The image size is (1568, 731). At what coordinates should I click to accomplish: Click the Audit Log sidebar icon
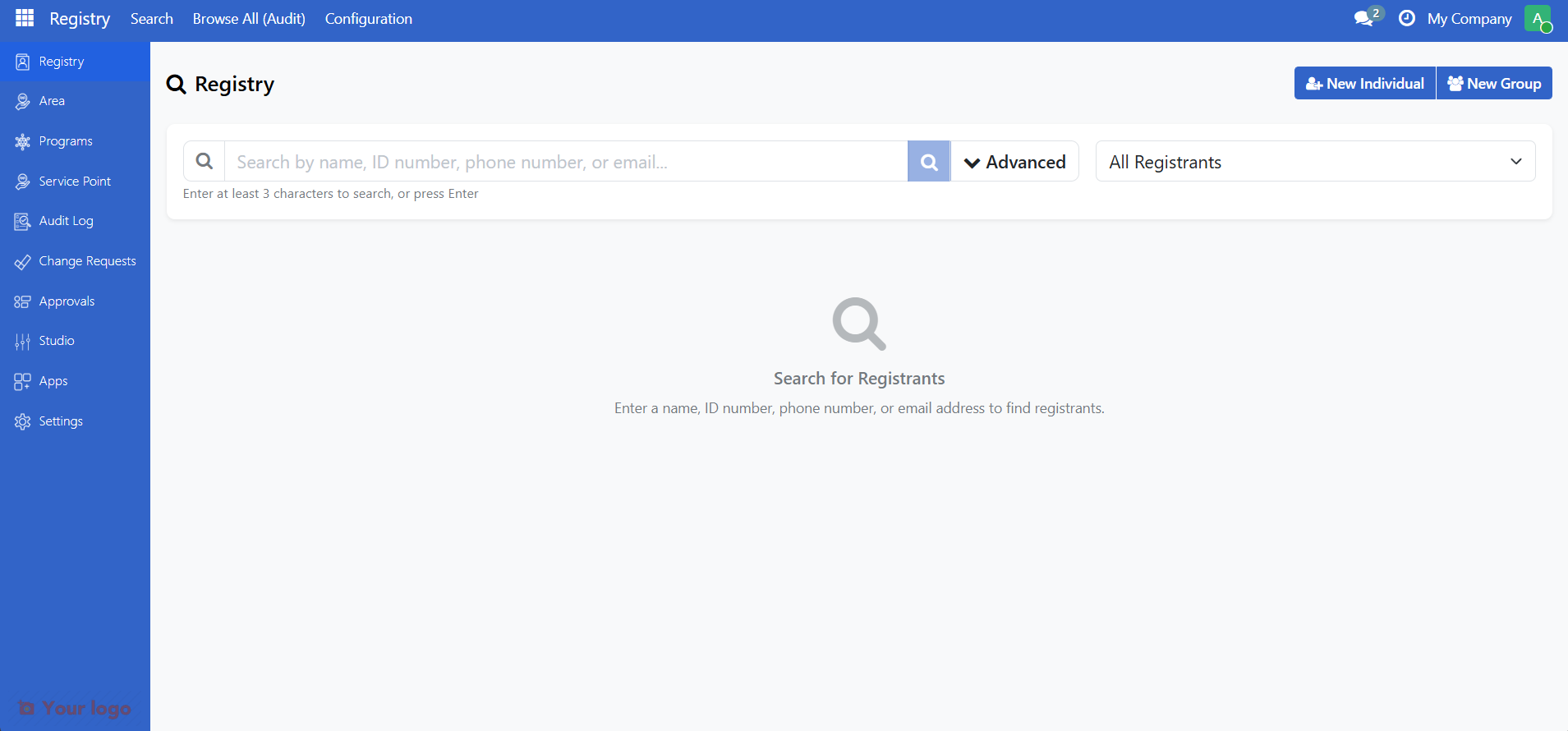point(23,221)
